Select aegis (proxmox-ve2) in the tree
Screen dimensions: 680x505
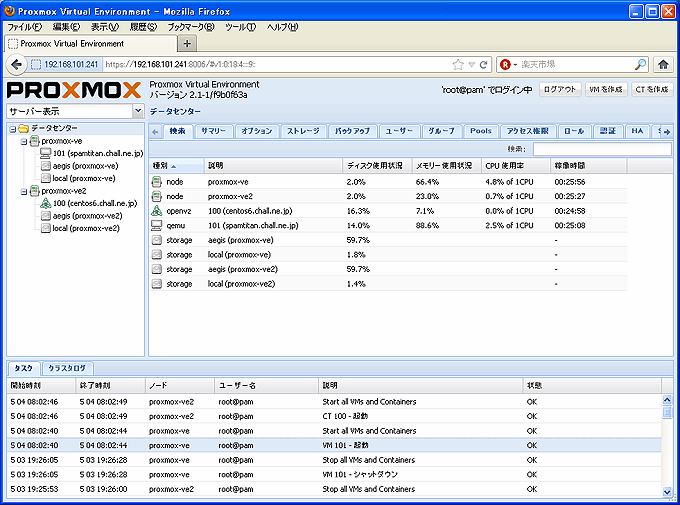pos(87,216)
